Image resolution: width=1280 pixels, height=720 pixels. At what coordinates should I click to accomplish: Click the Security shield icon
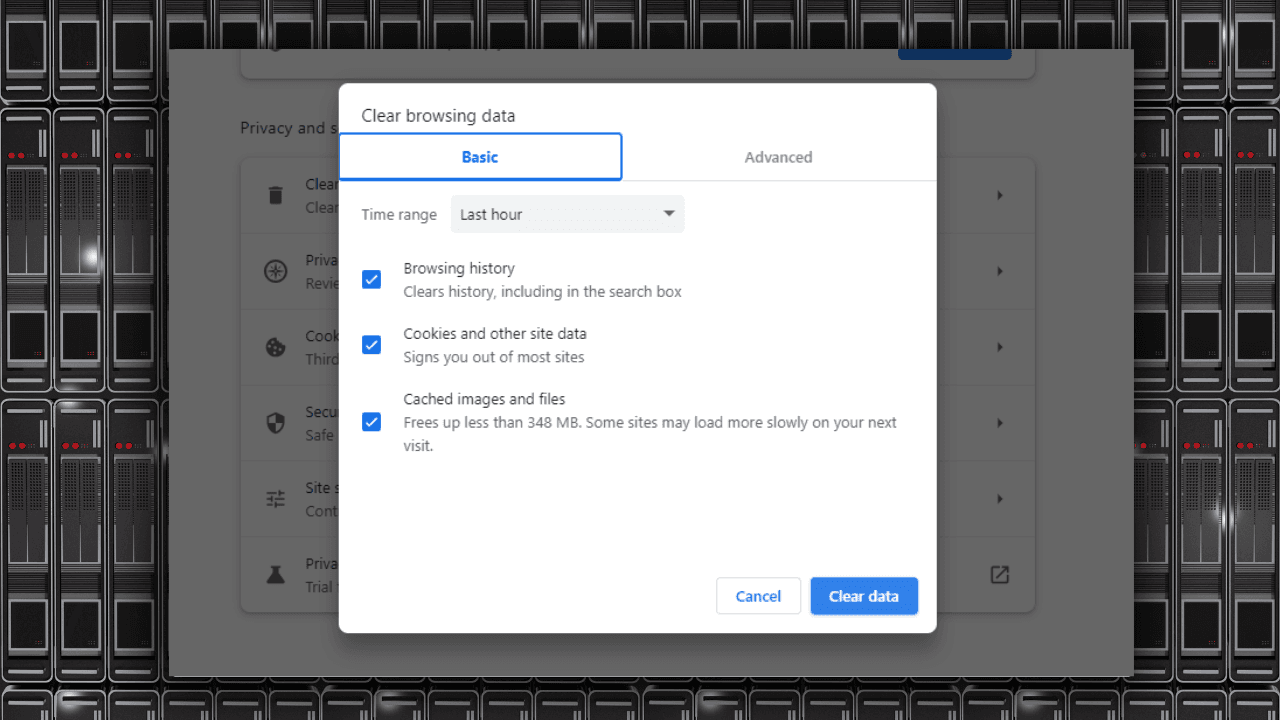(x=276, y=423)
